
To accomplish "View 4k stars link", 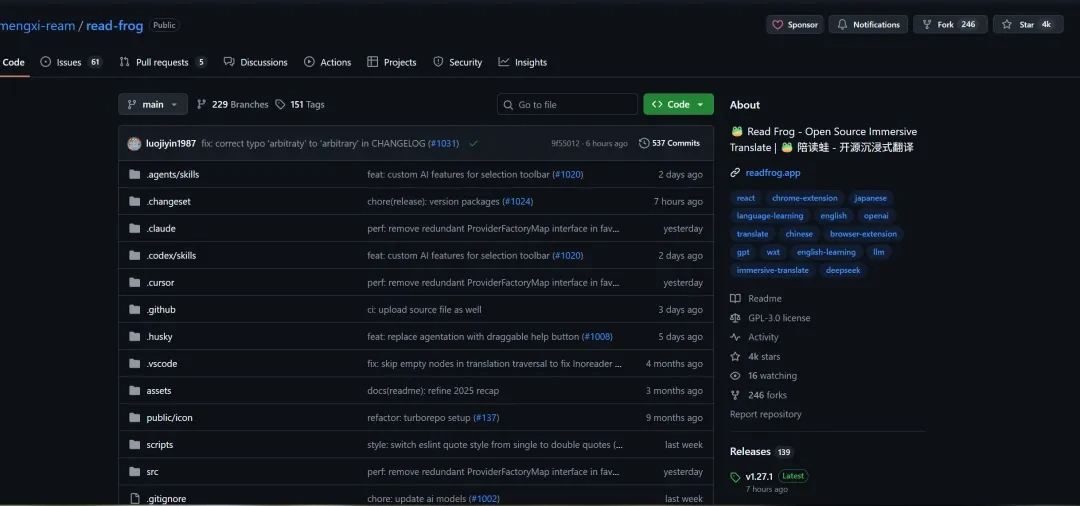I will pyautogui.click(x=765, y=357).
